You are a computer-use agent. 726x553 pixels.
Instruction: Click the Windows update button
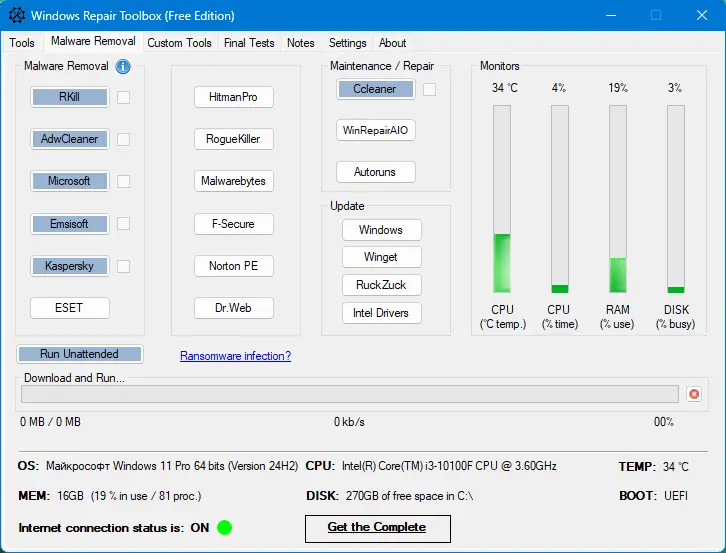tap(382, 230)
